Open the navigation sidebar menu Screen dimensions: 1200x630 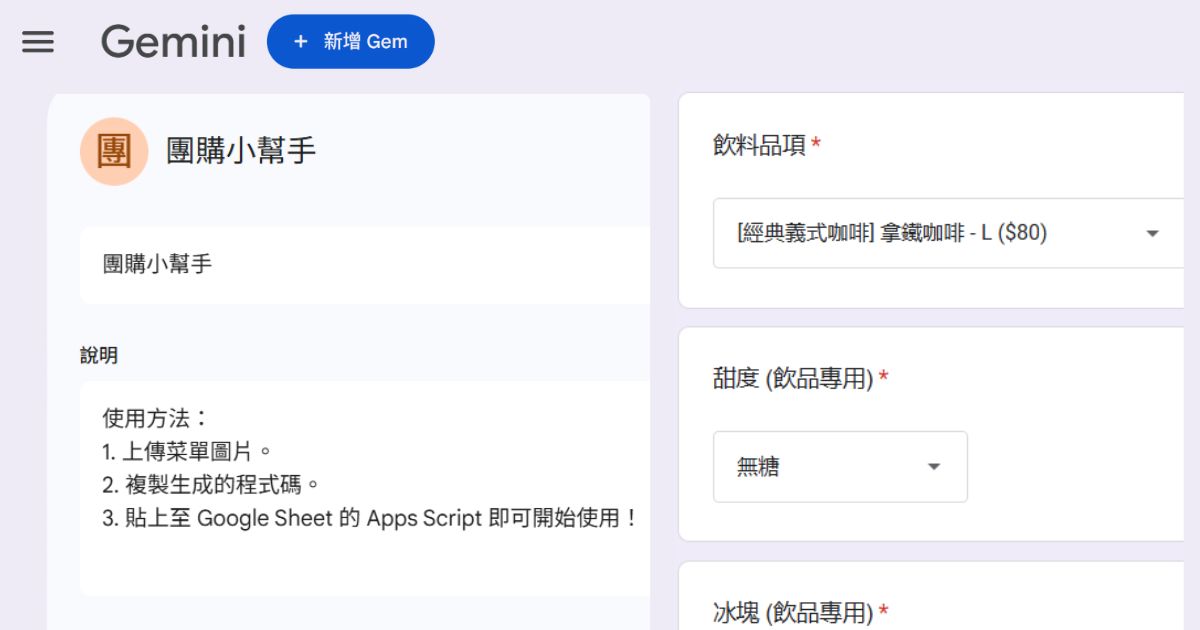pyautogui.click(x=38, y=42)
